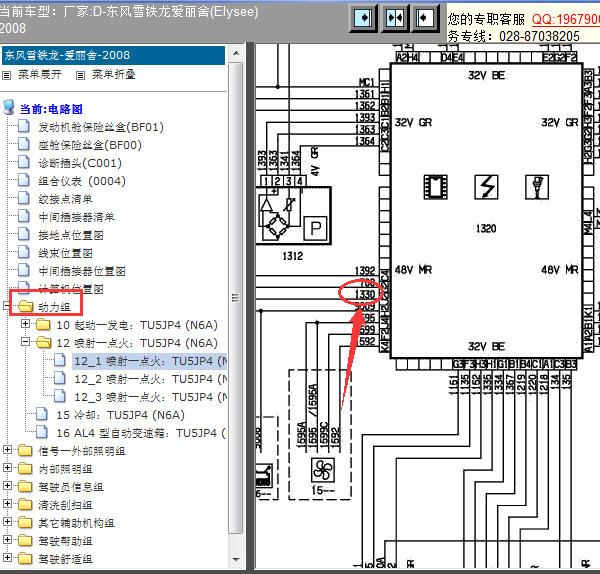600x574 pixels.
Task: Expand the 驾驶舒适组 node
Action: click(x=7, y=557)
